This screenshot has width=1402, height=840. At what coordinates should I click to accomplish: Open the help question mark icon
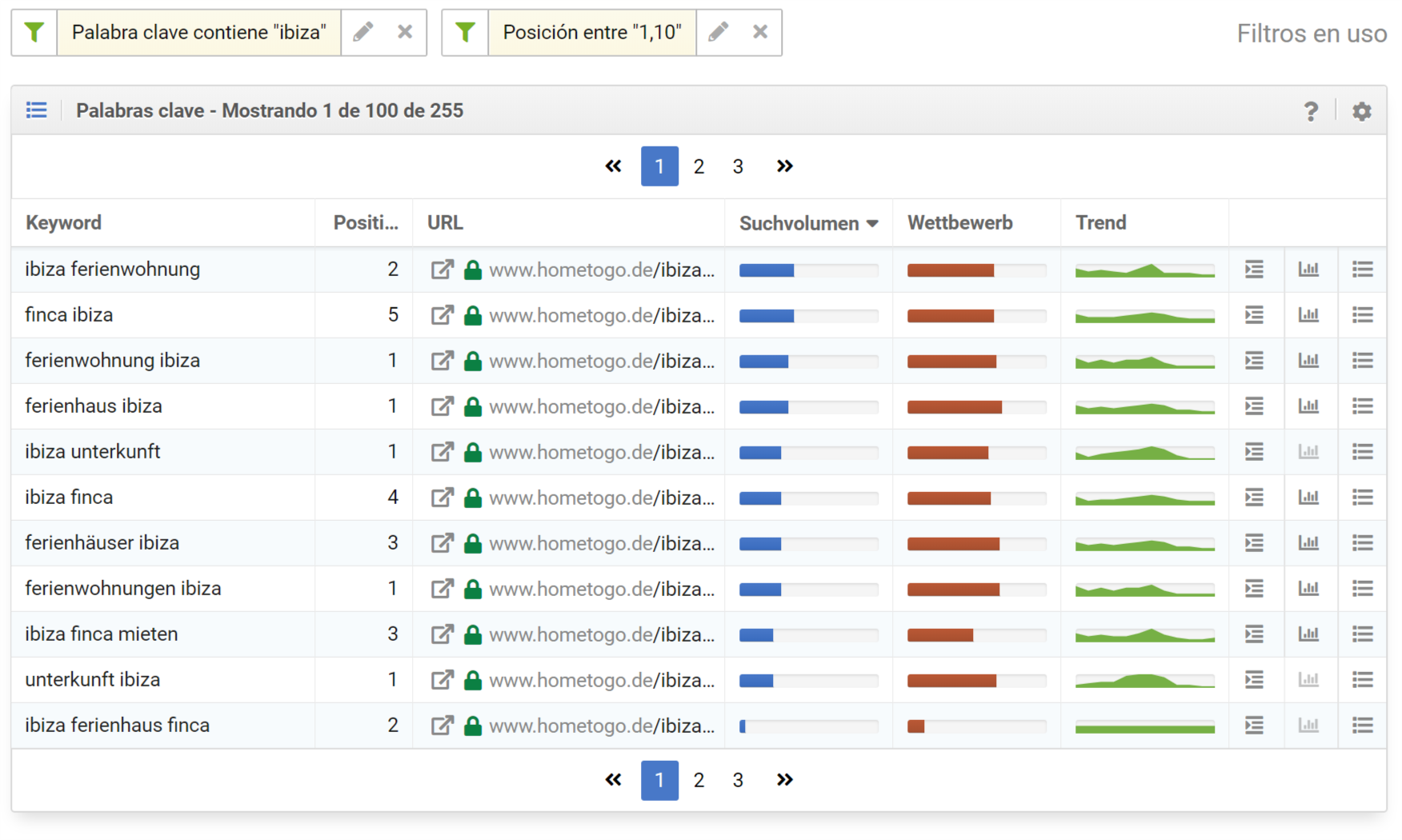(x=1311, y=111)
